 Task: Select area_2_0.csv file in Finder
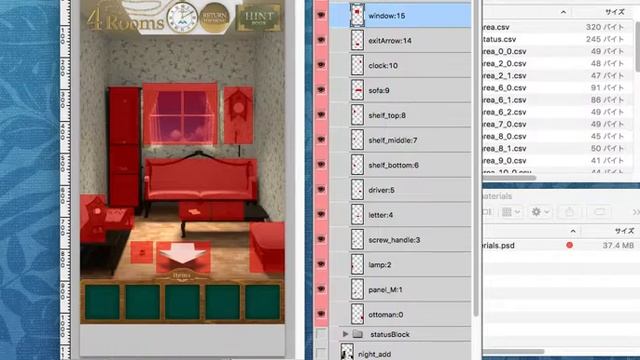click(558, 64)
